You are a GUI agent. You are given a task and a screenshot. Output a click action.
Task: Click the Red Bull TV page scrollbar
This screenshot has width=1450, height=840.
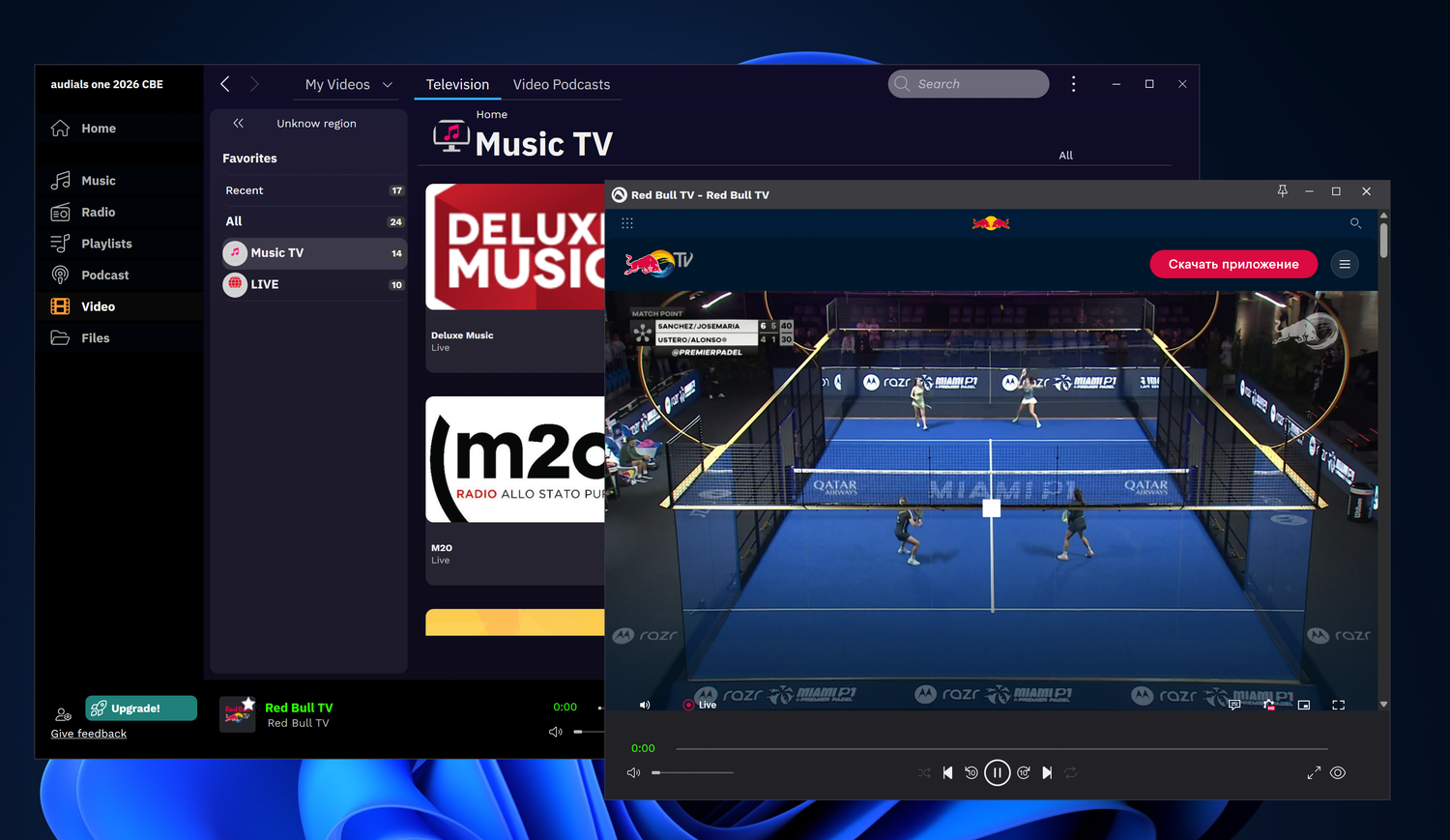pyautogui.click(x=1383, y=242)
